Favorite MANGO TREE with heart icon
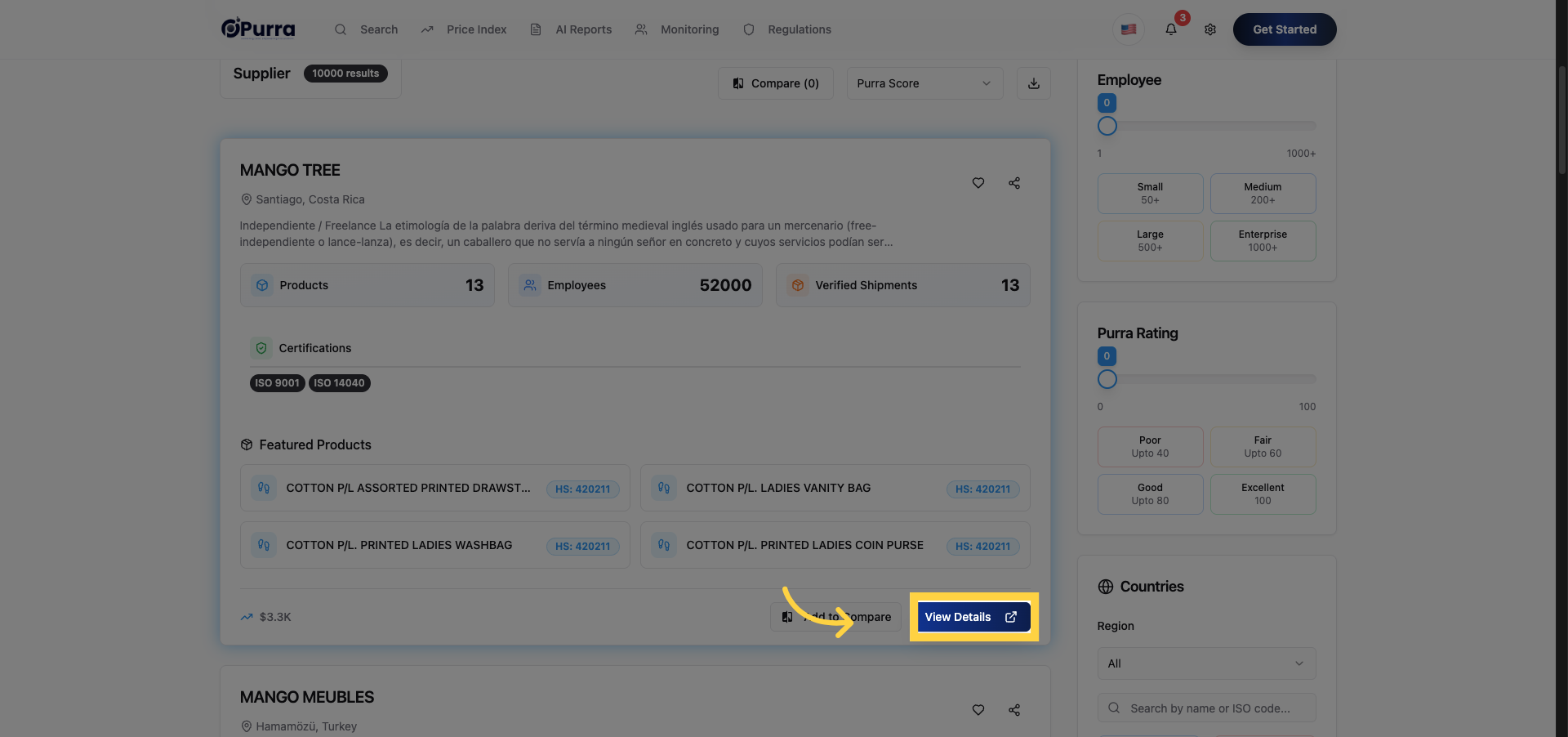Screen dimensions: 1568x737 pyautogui.click(x=978, y=183)
